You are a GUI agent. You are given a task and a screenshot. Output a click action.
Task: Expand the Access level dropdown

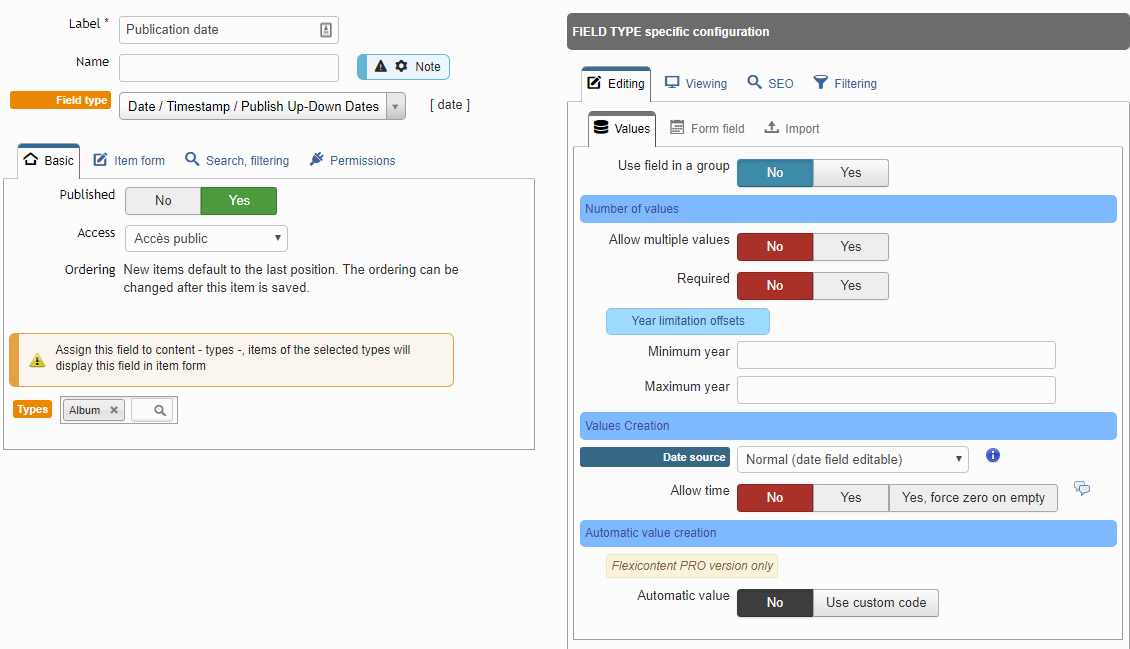click(206, 239)
